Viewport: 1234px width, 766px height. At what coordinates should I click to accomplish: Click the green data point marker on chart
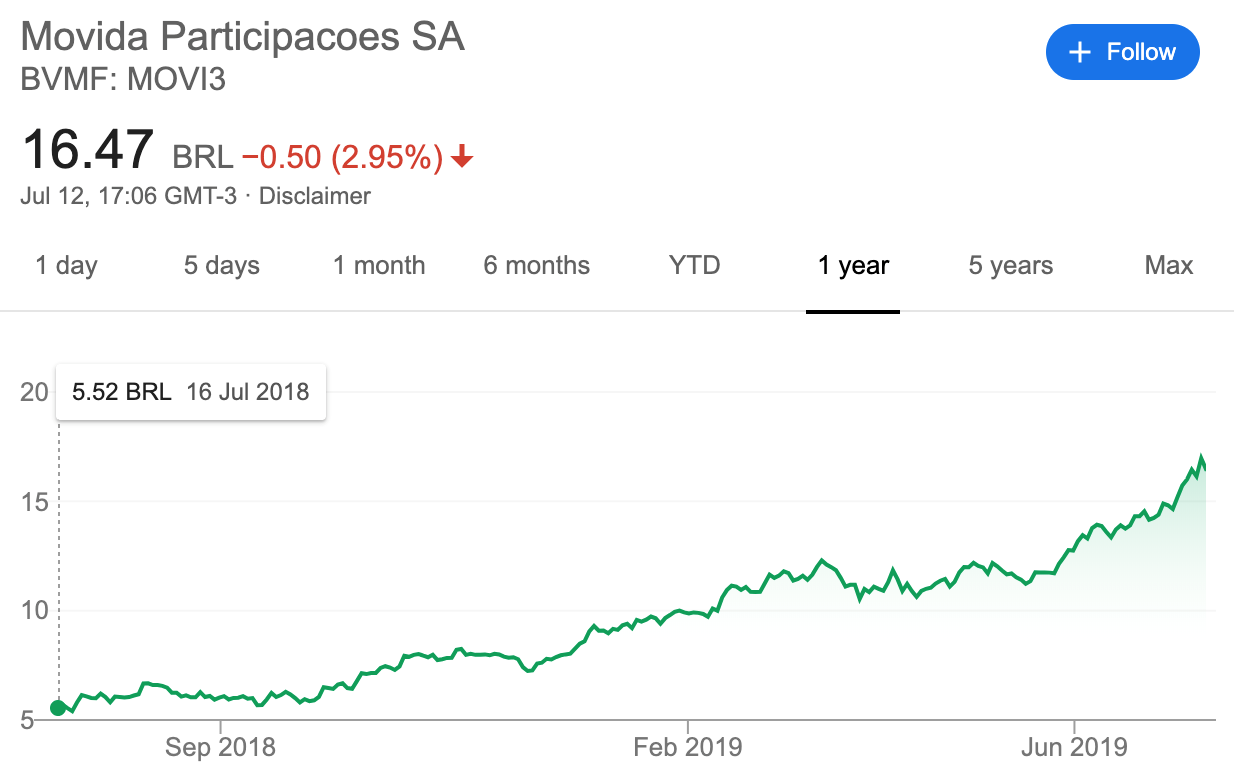coord(58,708)
